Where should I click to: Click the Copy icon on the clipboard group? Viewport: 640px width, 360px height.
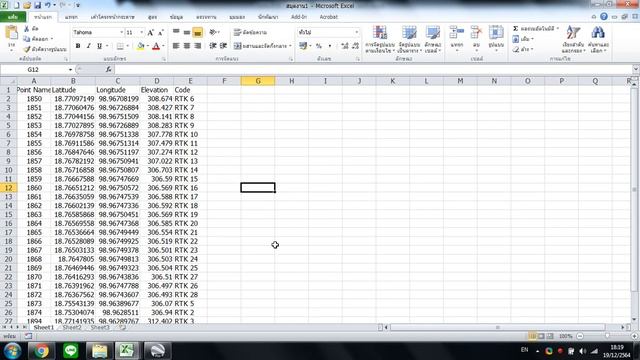pos(27,39)
